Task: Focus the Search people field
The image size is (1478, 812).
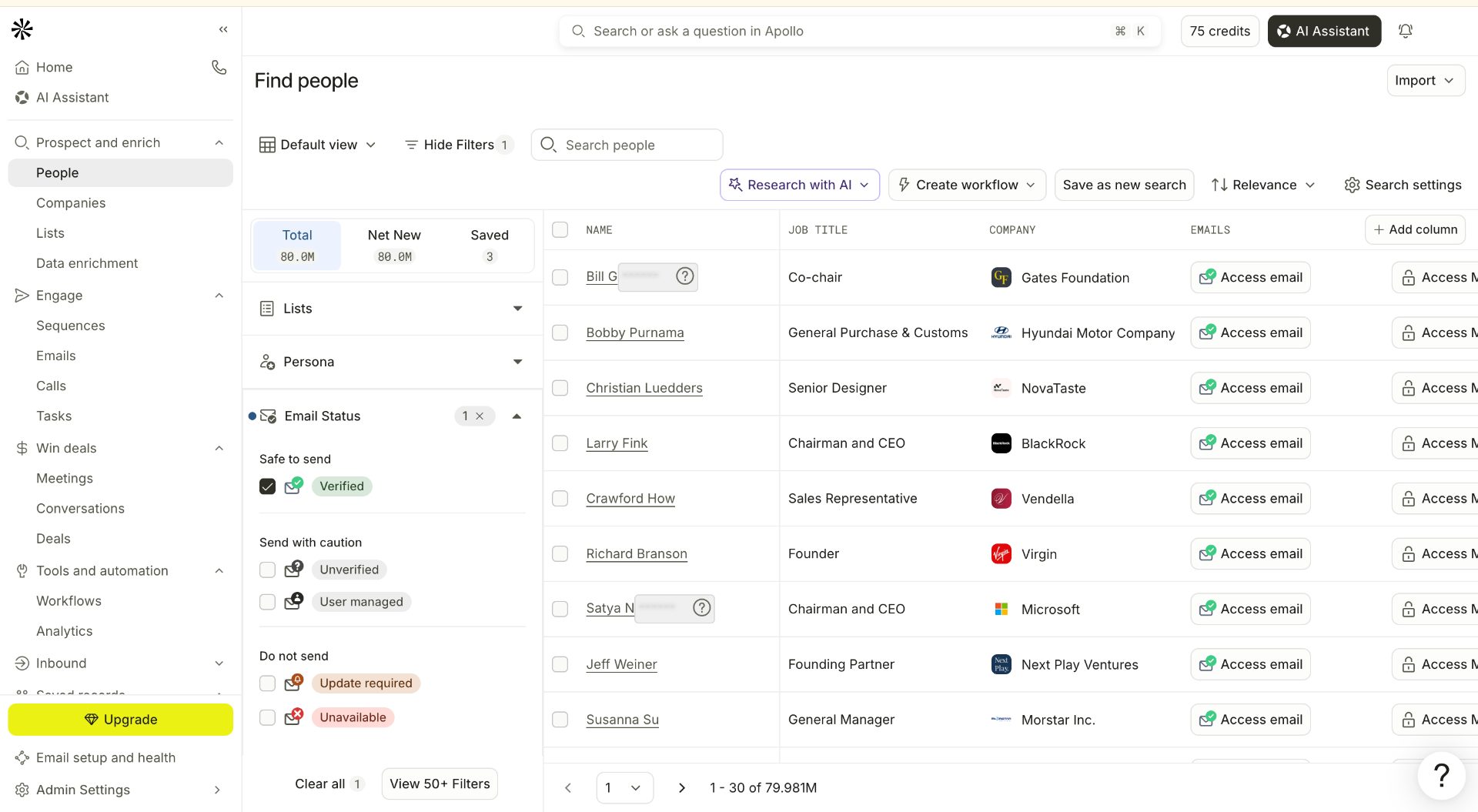Action: [x=627, y=145]
